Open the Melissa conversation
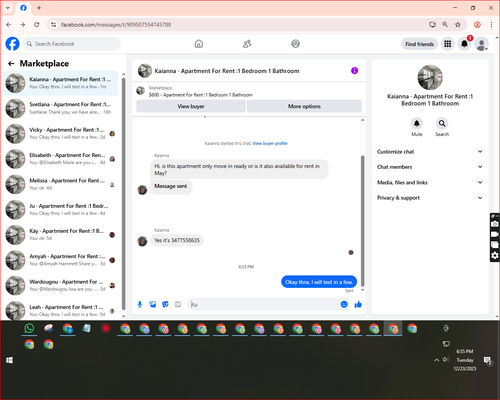Viewport: 500px width, 400px height. (x=61, y=184)
